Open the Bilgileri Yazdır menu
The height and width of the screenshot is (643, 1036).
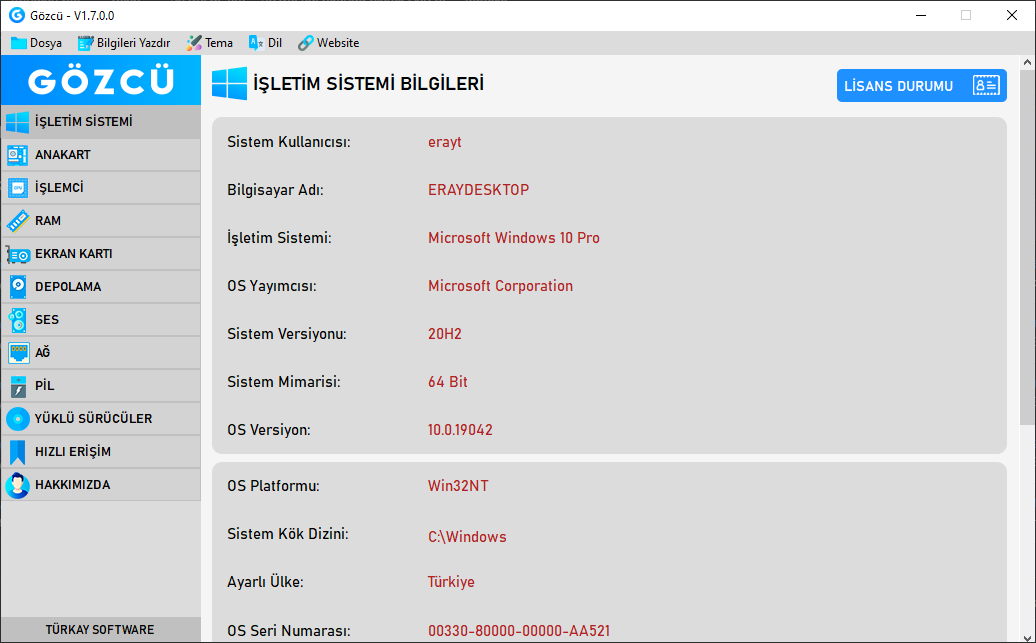(124, 43)
